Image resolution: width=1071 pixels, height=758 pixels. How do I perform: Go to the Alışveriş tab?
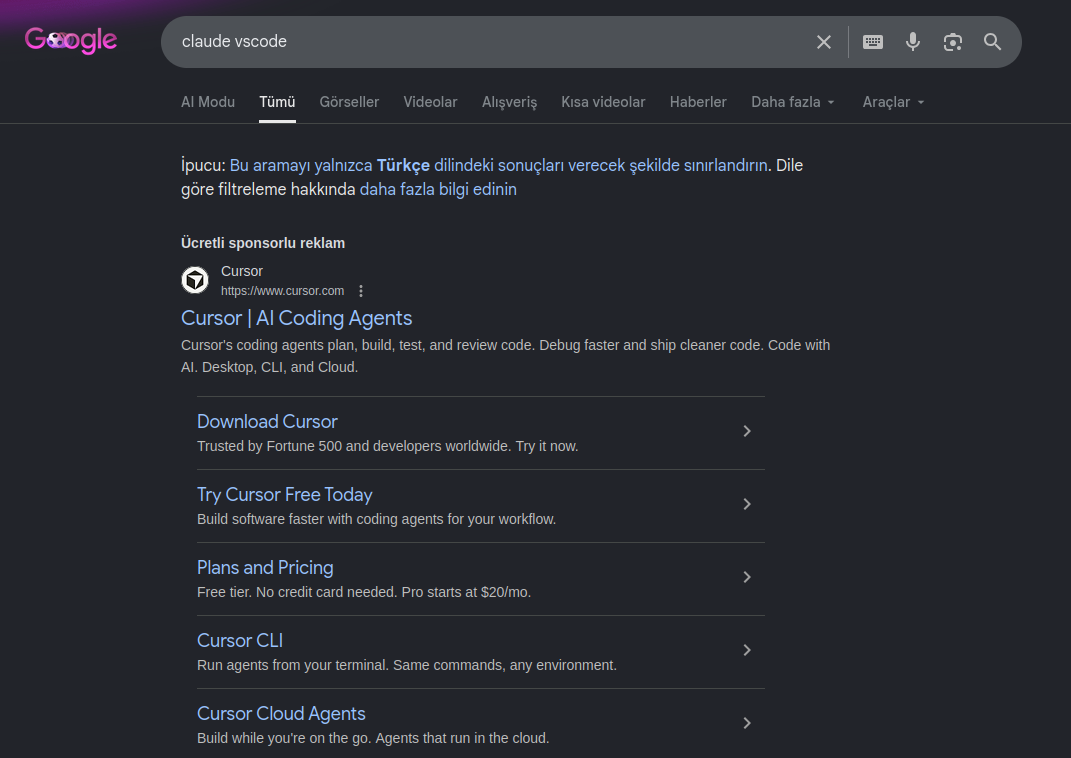[510, 102]
